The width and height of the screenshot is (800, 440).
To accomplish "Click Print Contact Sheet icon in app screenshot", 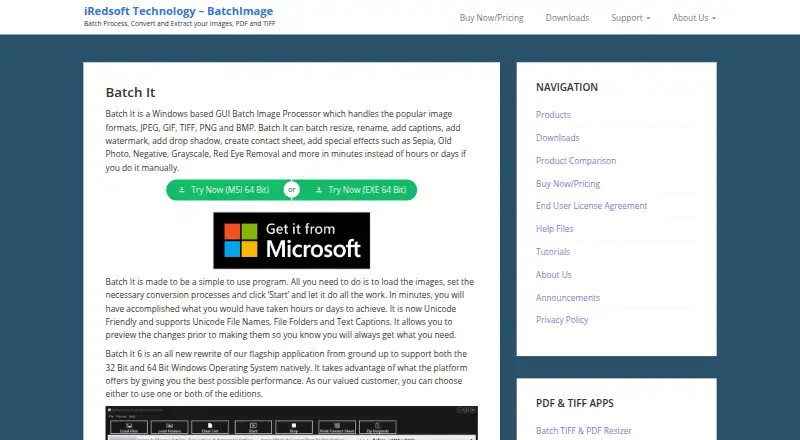I will click(337, 427).
